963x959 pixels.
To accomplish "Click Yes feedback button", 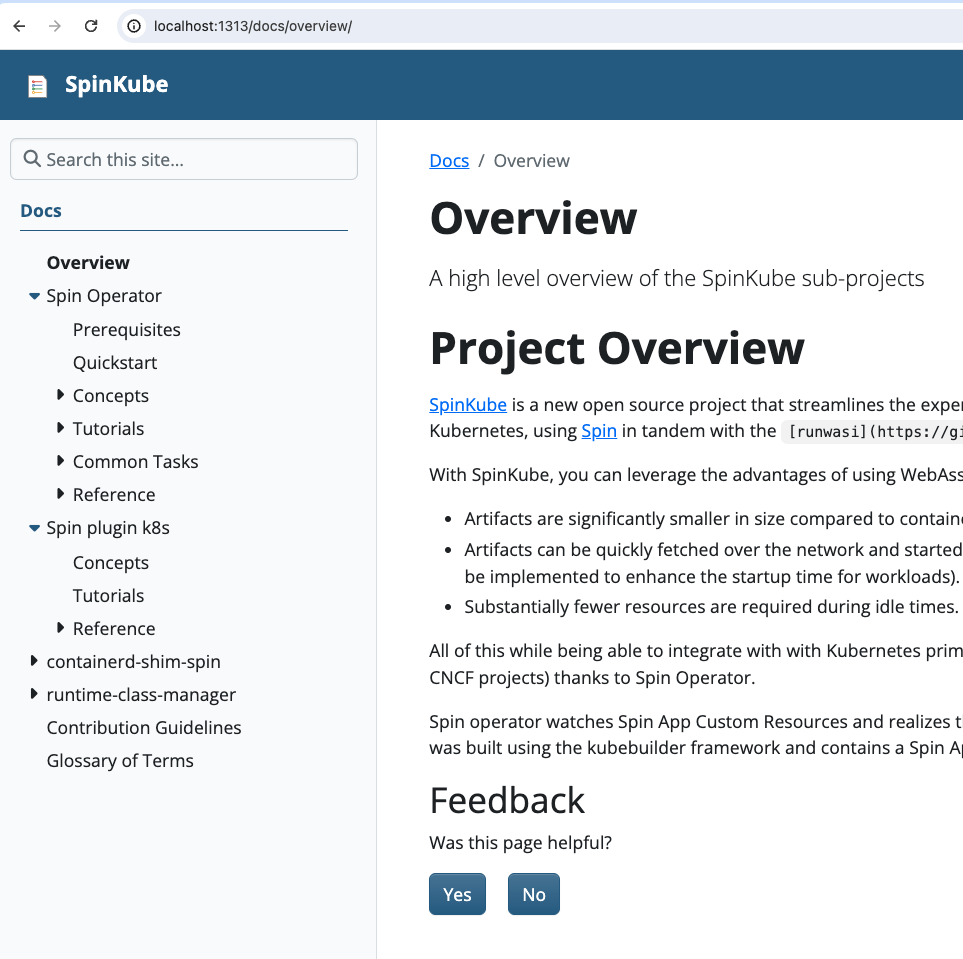I will point(458,894).
